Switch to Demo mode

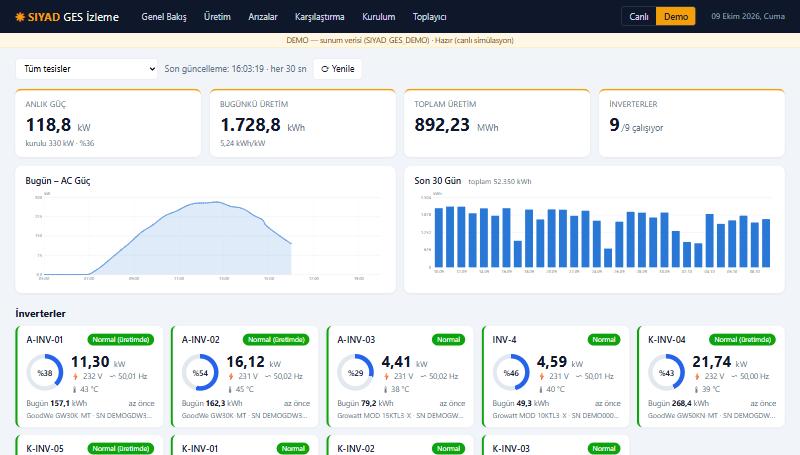[676, 16]
